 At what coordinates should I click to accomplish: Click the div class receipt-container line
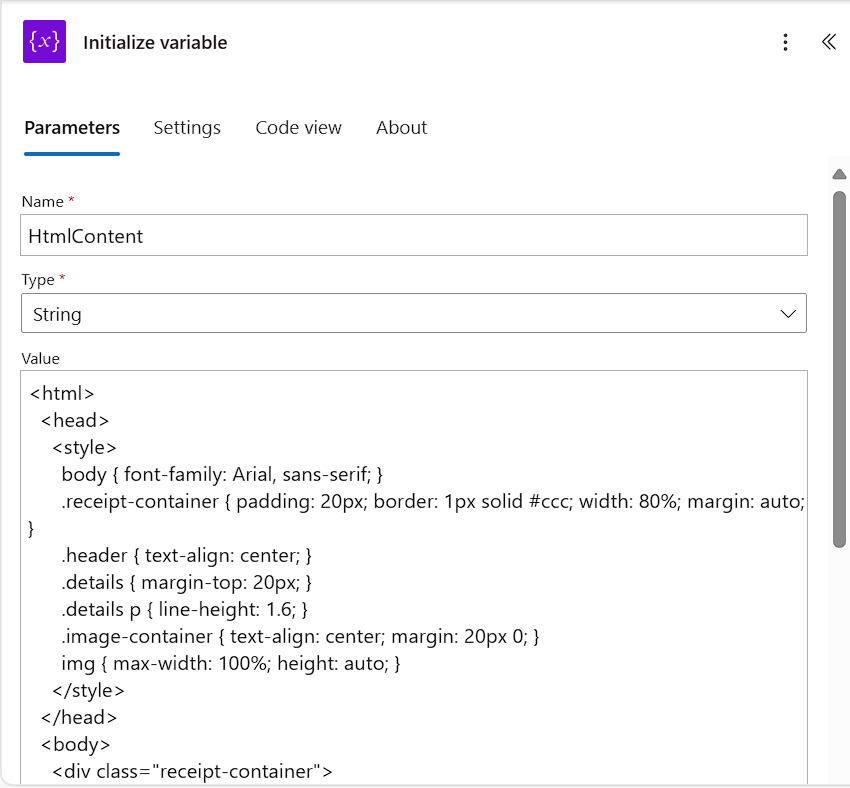click(x=192, y=771)
